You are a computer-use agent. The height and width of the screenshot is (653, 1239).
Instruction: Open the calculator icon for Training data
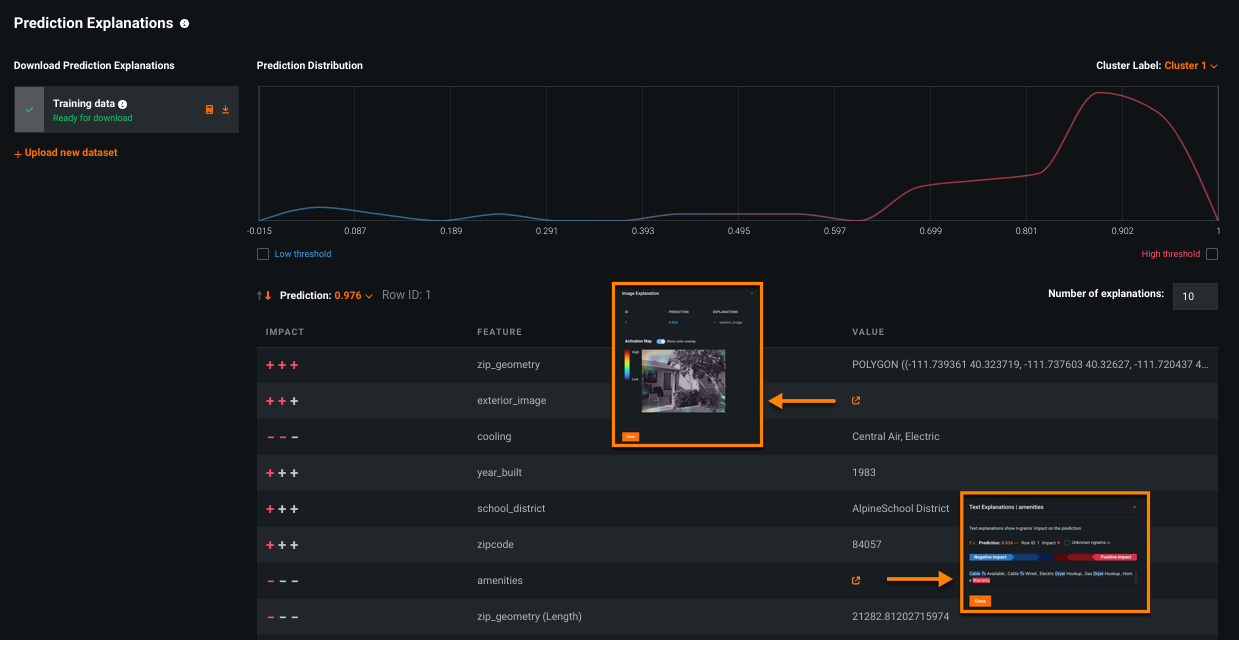pos(209,110)
